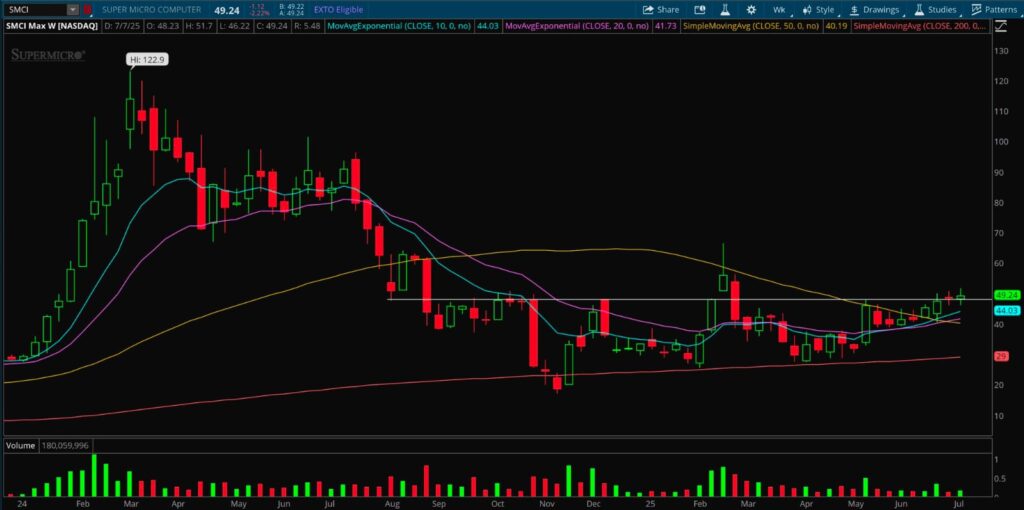Click the last price 49.24 in header
Screen dimensions: 1024x510
click(x=226, y=10)
